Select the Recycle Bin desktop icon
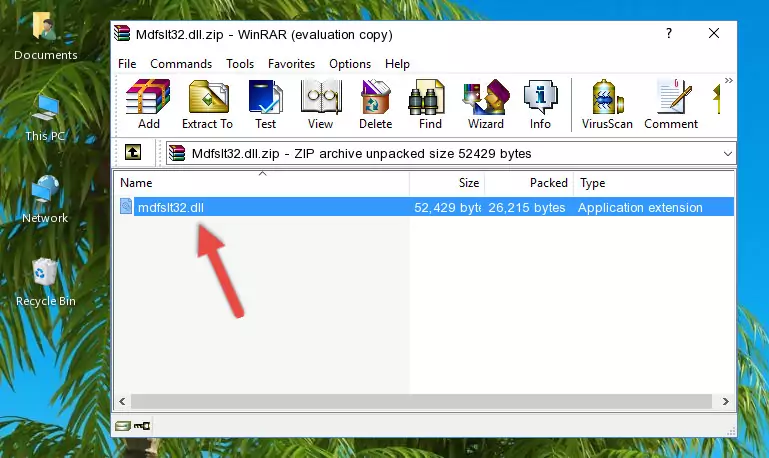Viewport: 769px width, 458px height. tap(46, 283)
